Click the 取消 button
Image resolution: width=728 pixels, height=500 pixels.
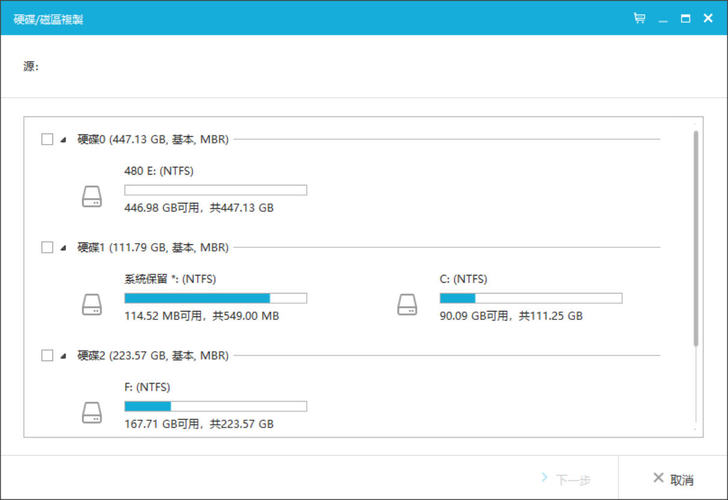pyautogui.click(x=673, y=479)
